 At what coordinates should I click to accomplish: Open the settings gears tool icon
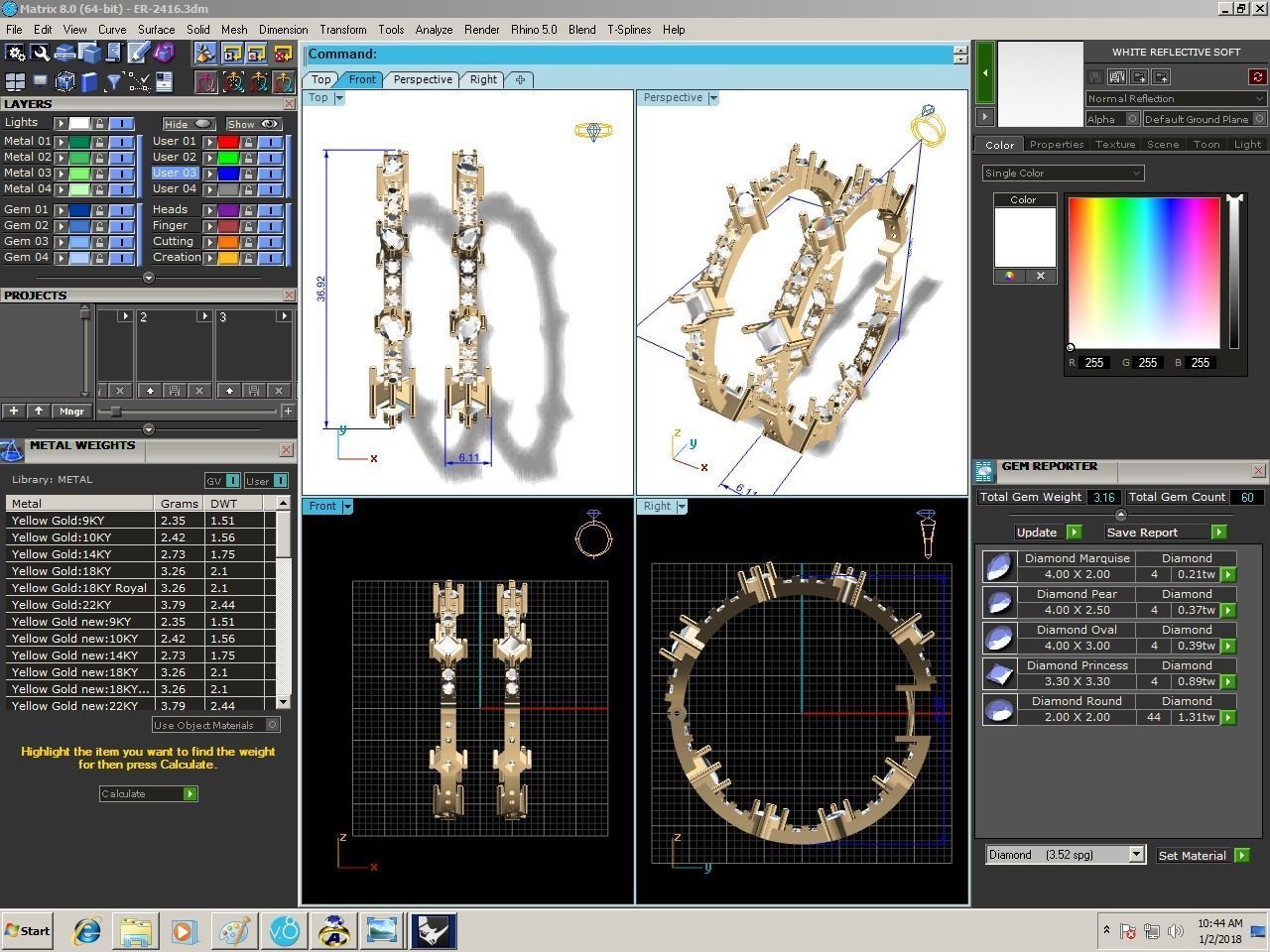coord(15,53)
